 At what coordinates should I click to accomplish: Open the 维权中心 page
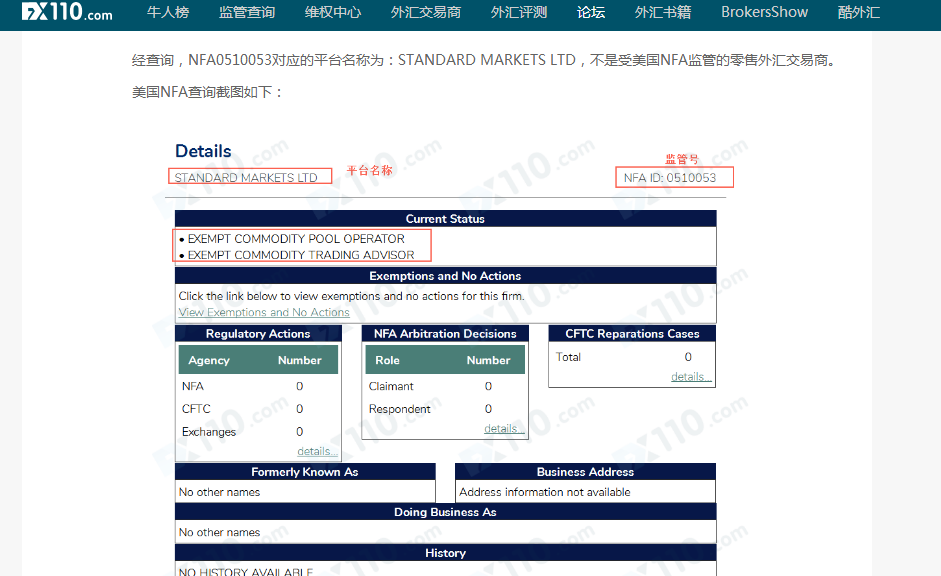coord(333,13)
